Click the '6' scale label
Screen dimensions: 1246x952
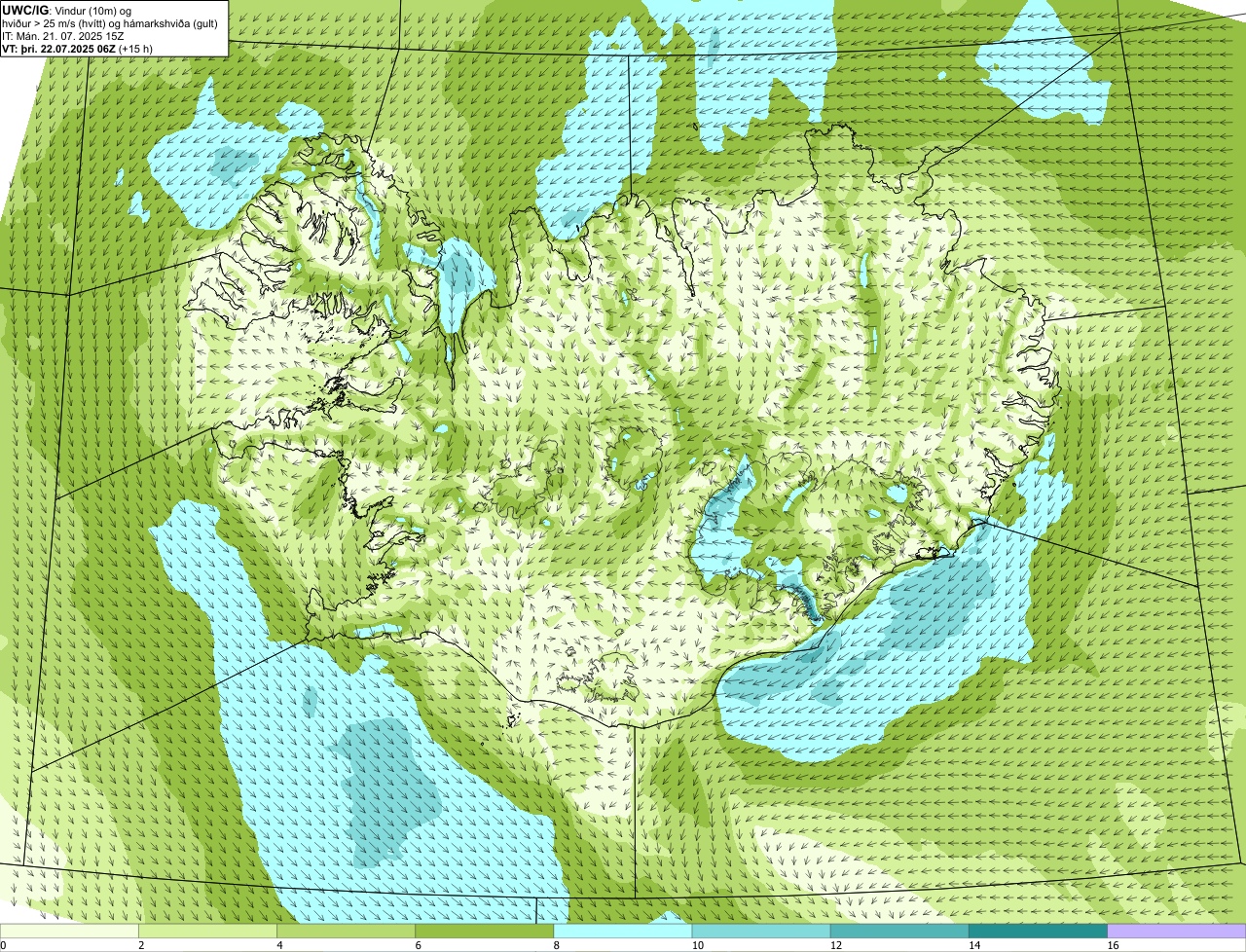(x=419, y=945)
